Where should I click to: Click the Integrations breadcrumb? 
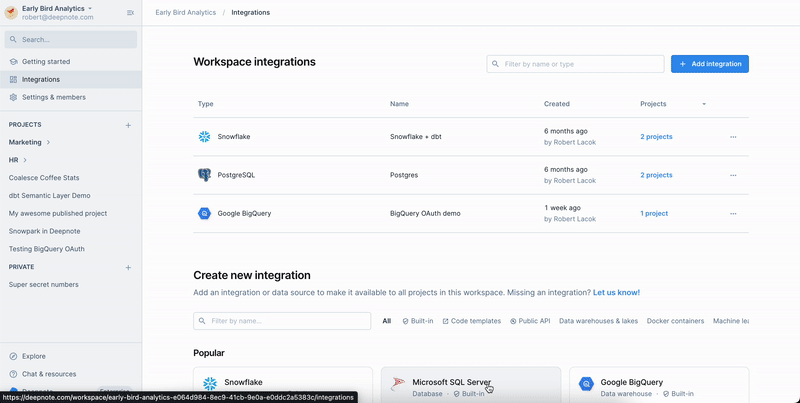tap(251, 13)
